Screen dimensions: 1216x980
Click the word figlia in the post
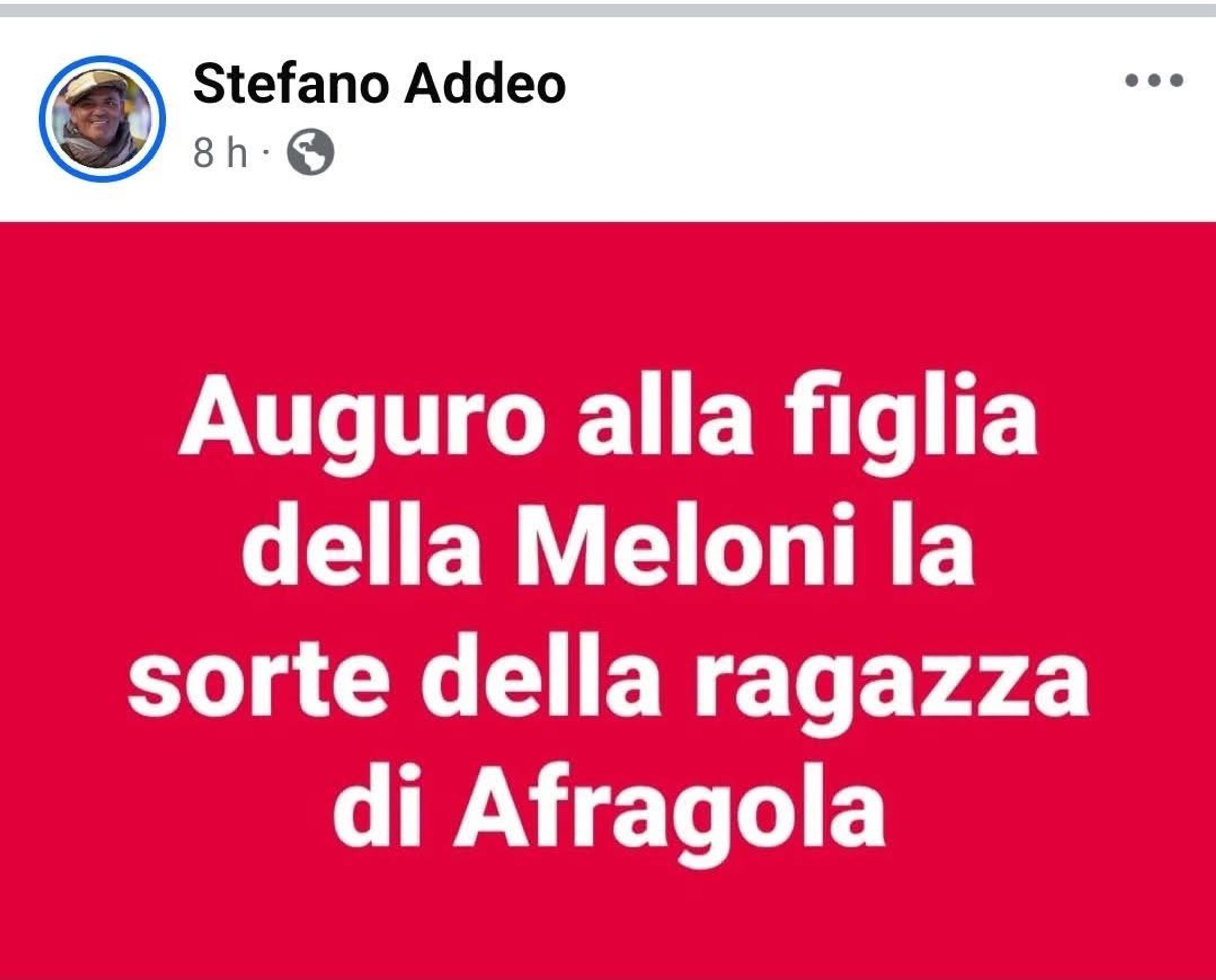click(x=914, y=424)
